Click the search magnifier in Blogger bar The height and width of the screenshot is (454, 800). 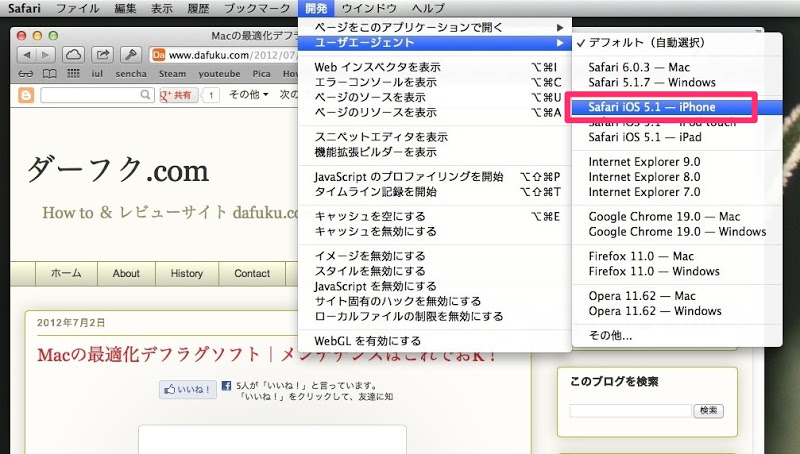145,95
